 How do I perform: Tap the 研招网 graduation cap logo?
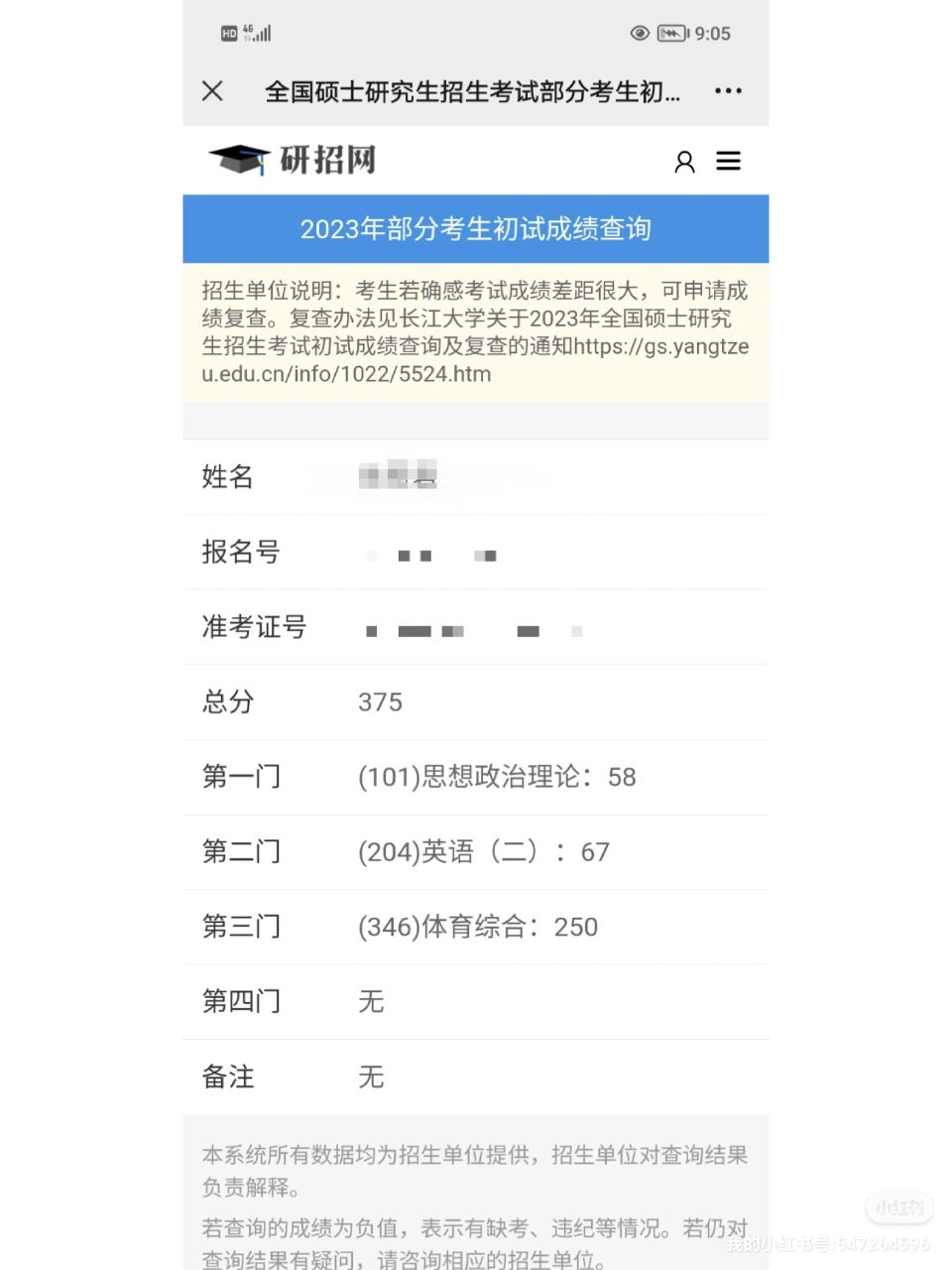click(293, 160)
